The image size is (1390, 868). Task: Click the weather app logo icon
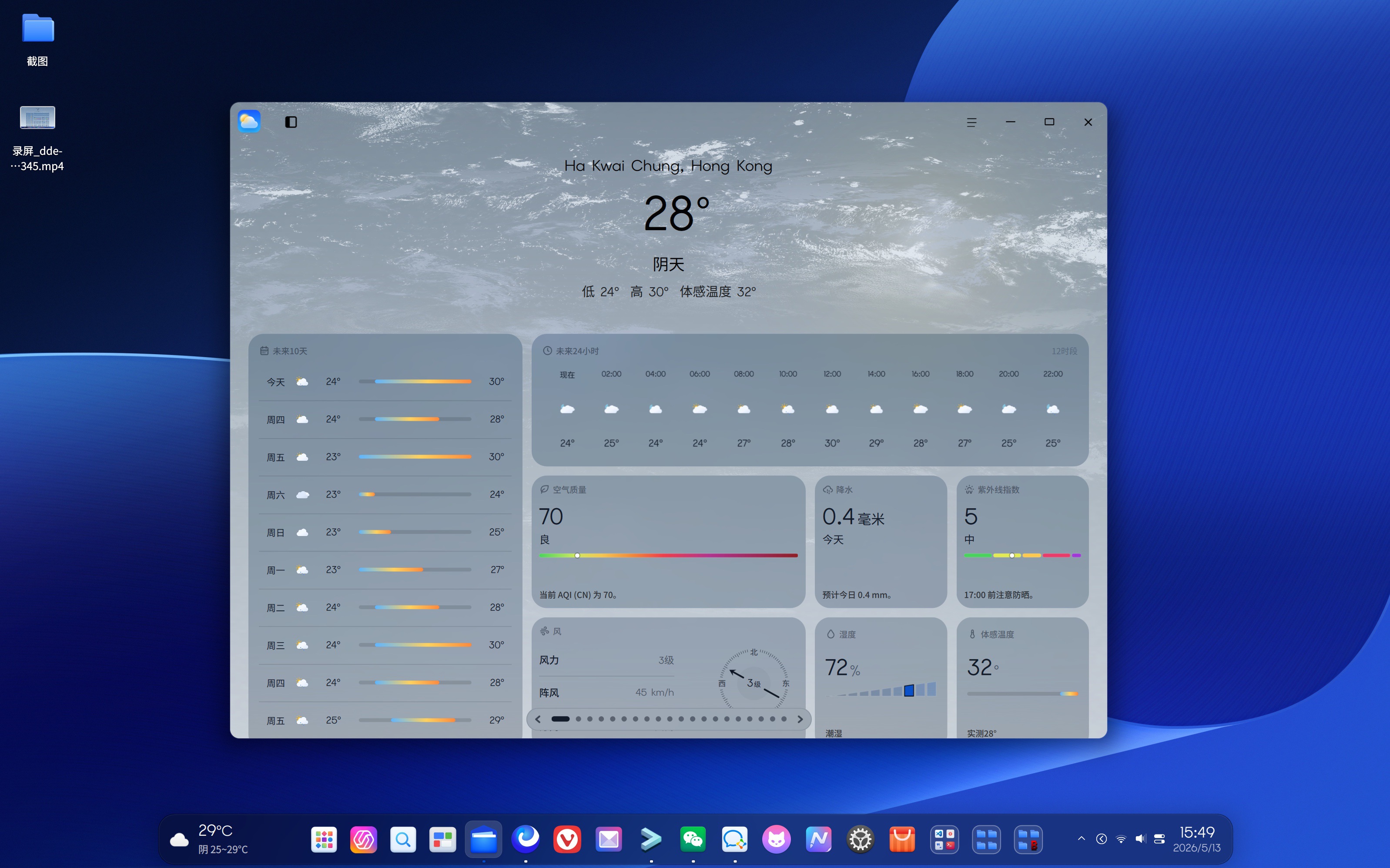click(x=249, y=121)
